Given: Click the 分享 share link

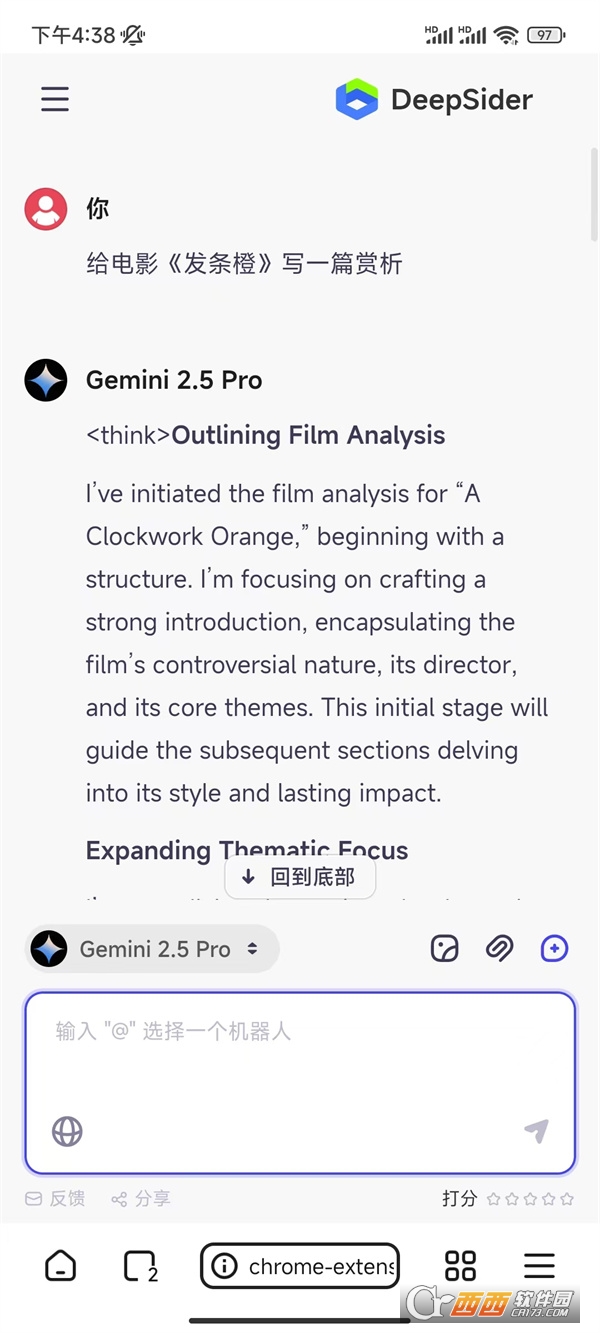Looking at the screenshot, I should [x=141, y=1198].
